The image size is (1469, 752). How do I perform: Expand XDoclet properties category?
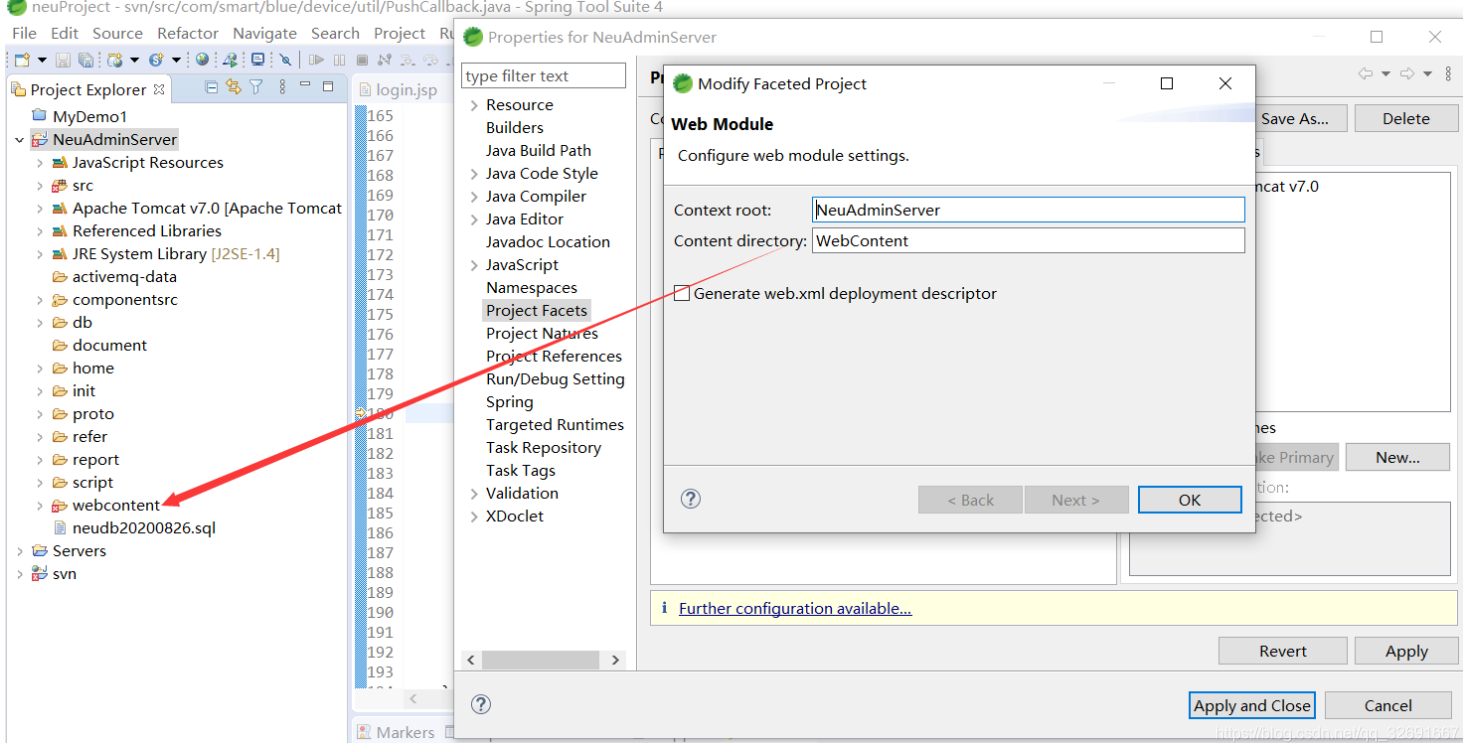474,516
